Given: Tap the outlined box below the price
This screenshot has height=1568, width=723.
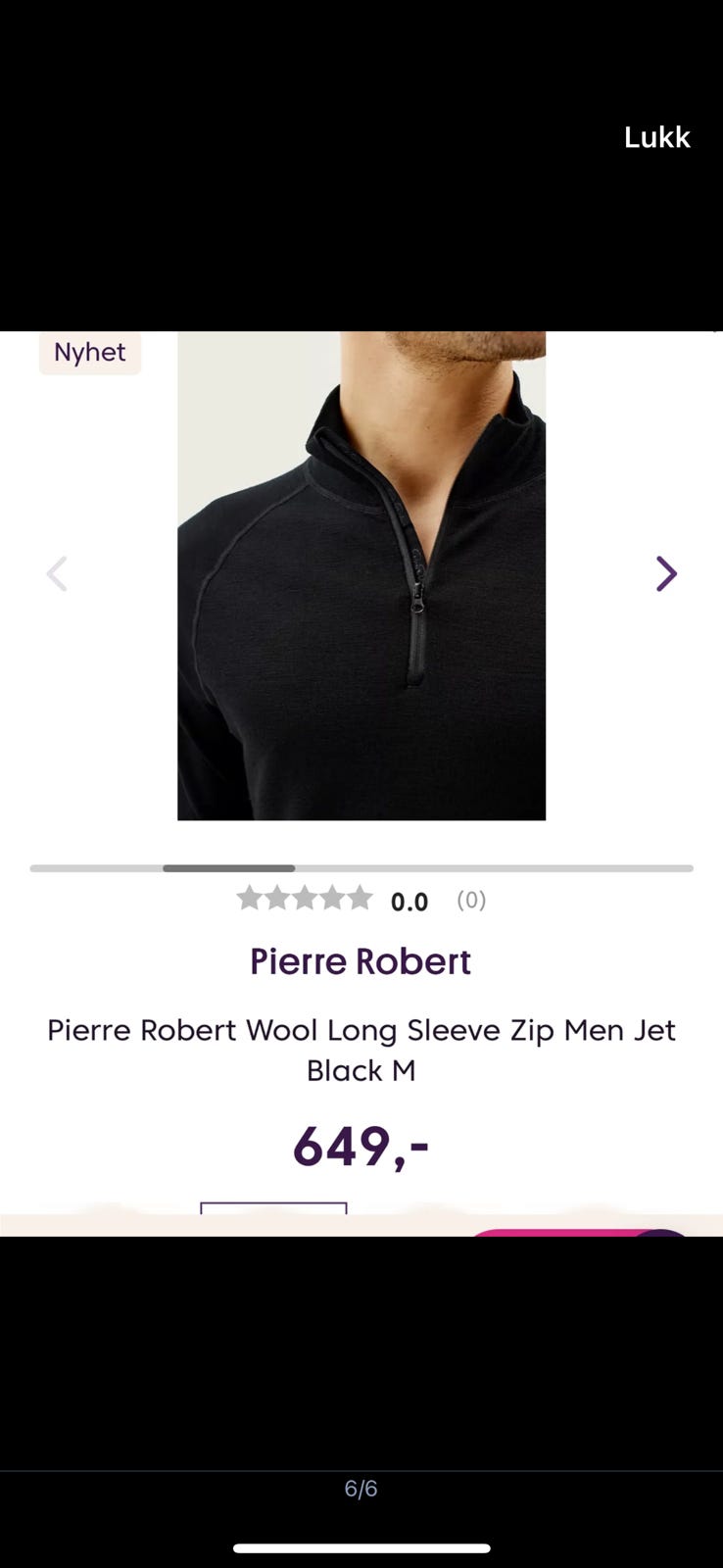Looking at the screenshot, I should click(273, 1209).
